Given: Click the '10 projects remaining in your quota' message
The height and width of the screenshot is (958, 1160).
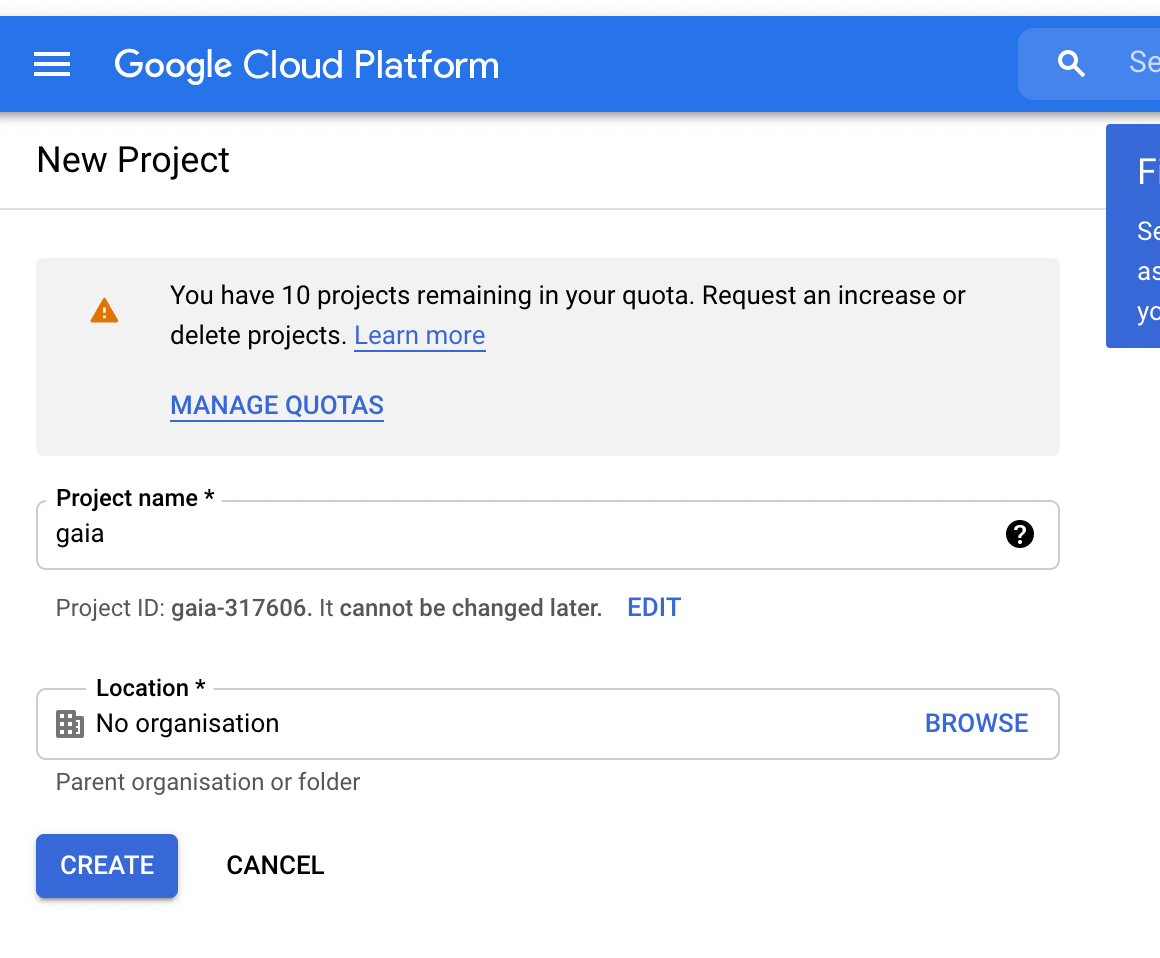Looking at the screenshot, I should point(567,315).
